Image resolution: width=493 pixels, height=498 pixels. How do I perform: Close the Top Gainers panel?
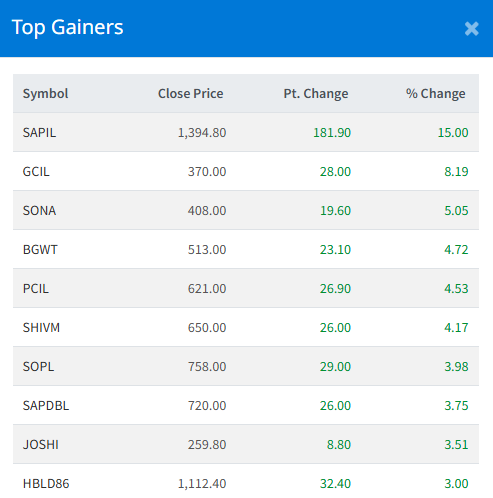point(471,29)
